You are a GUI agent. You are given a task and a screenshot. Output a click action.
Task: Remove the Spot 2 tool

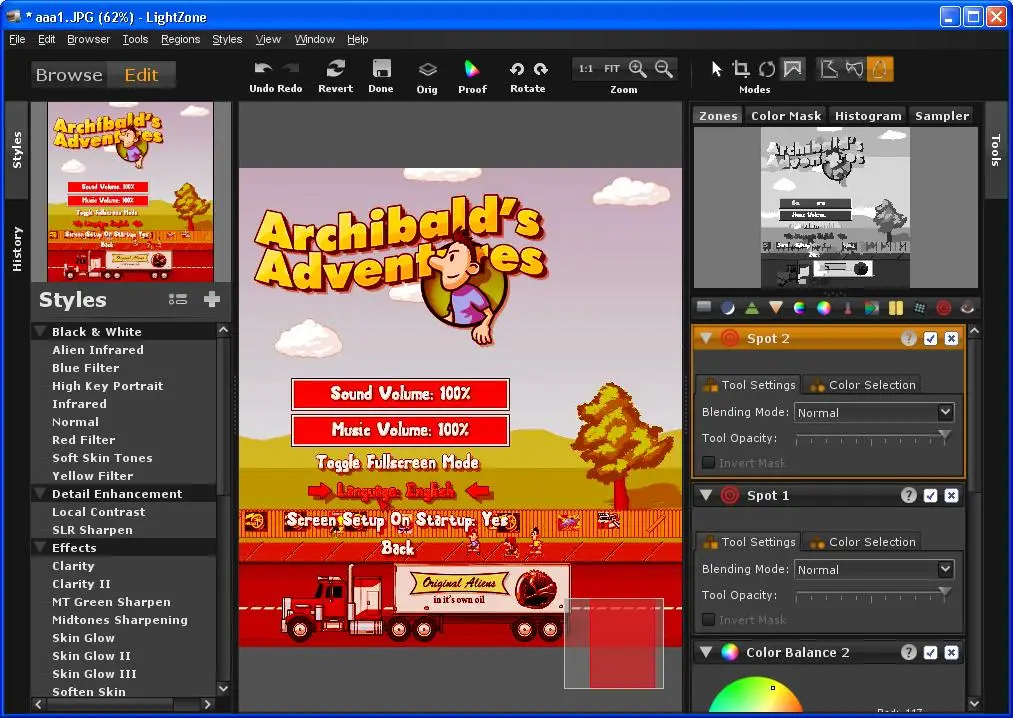point(951,339)
